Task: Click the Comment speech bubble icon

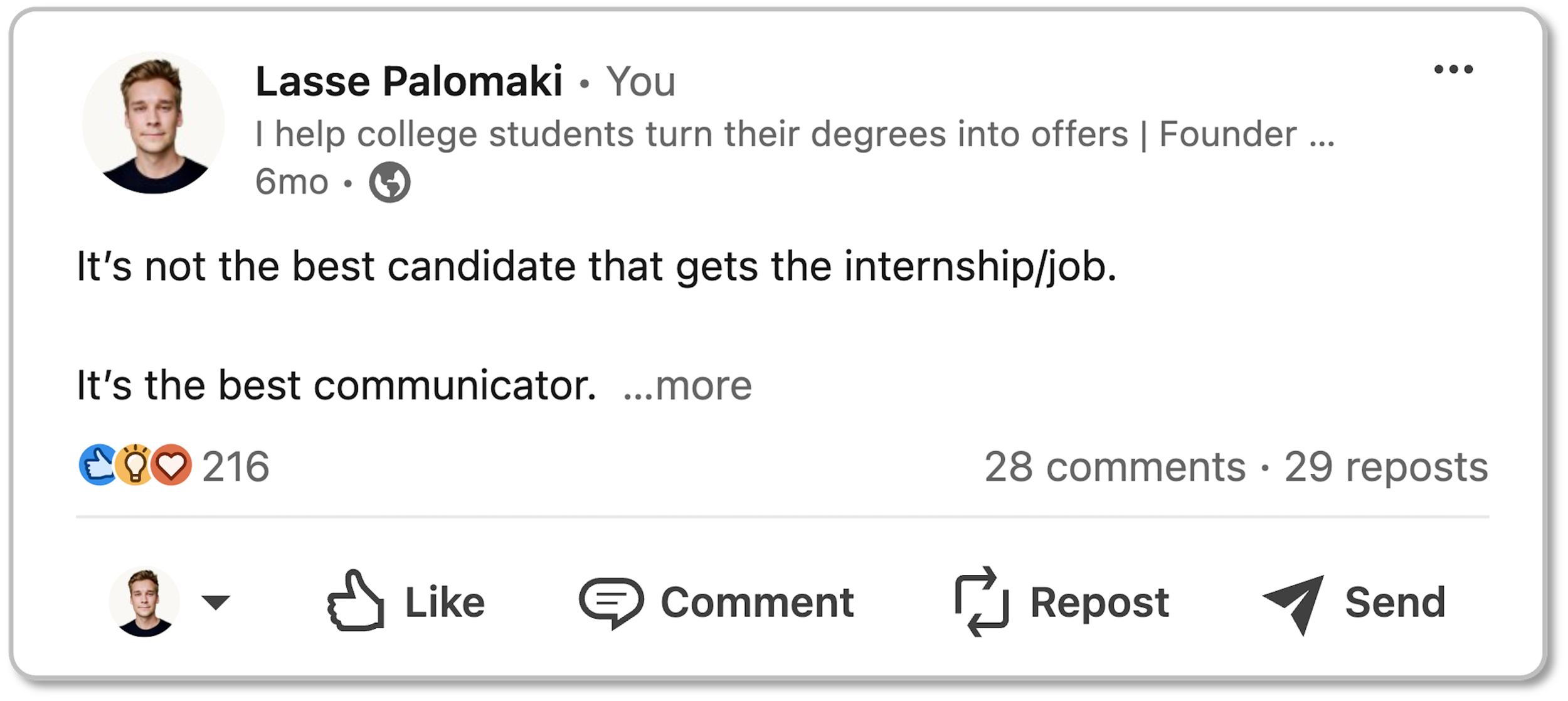Action: click(610, 602)
